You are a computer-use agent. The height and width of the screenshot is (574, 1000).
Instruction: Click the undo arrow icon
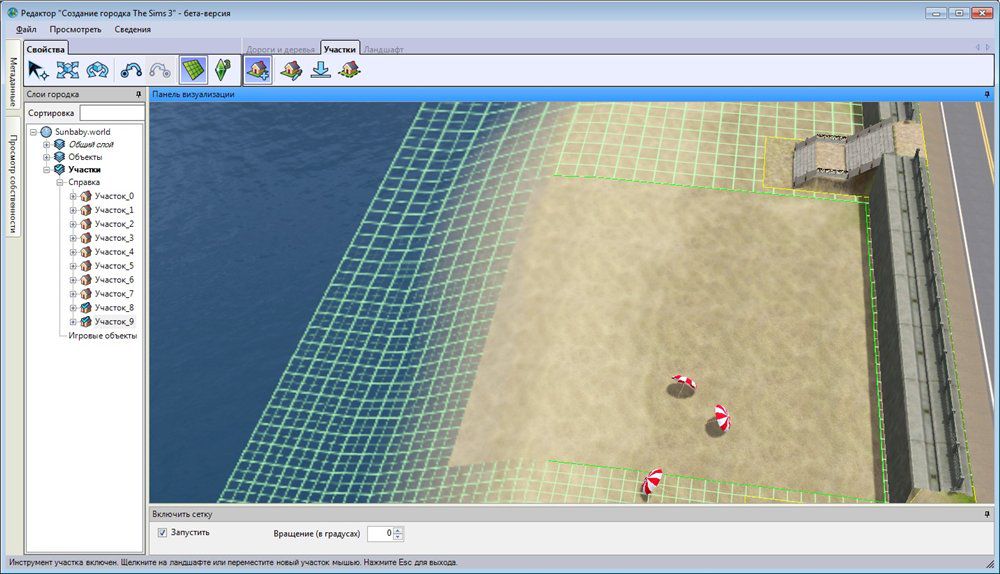tap(131, 69)
